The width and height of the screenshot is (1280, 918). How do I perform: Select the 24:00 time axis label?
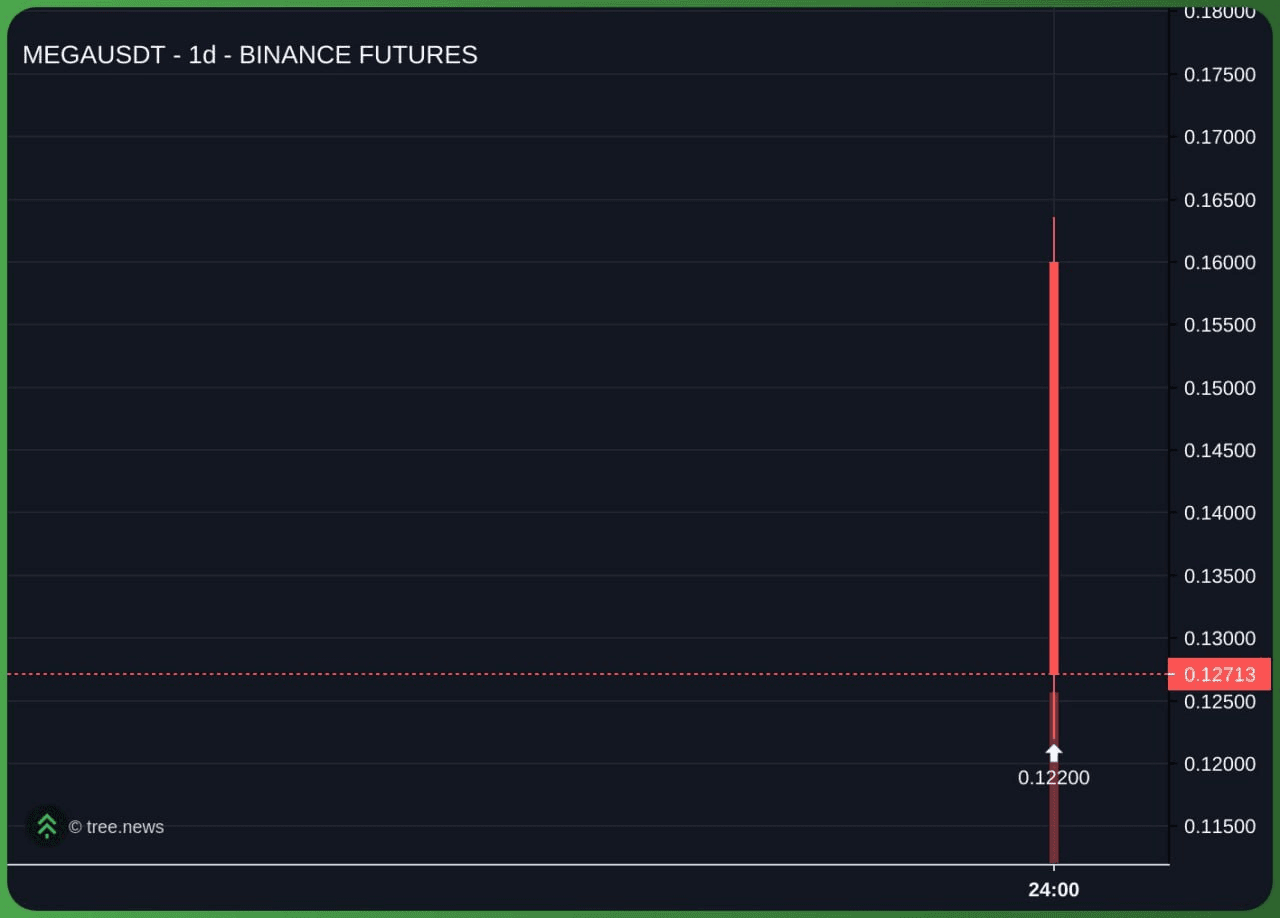tap(1054, 890)
